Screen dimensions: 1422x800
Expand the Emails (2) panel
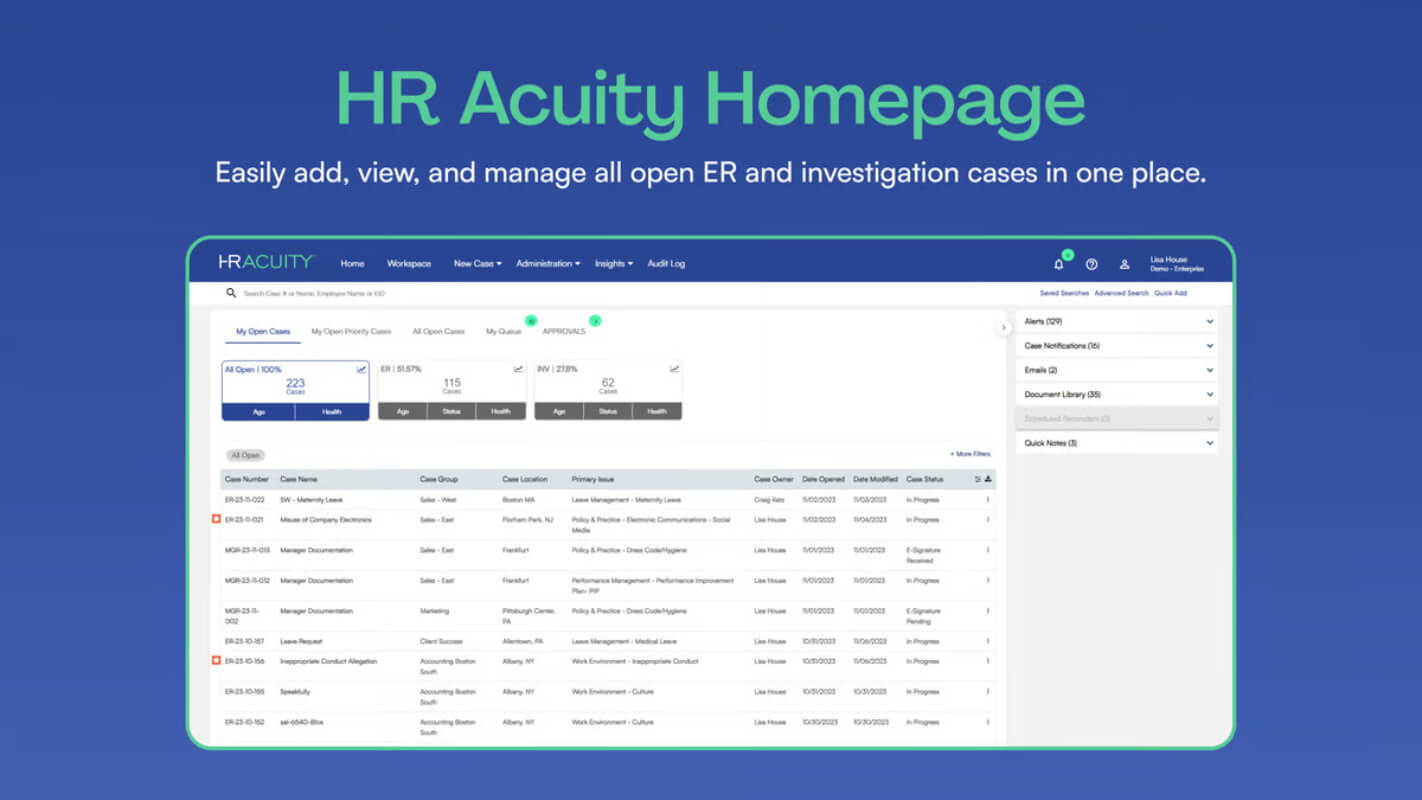tap(1117, 370)
